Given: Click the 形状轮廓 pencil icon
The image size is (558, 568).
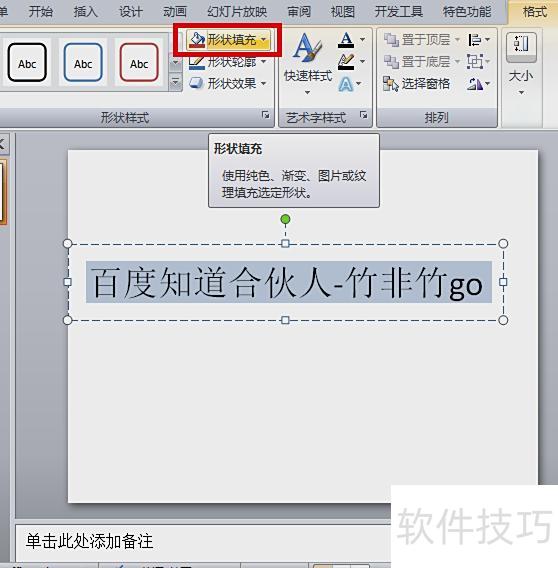Looking at the screenshot, I should pyautogui.click(x=197, y=62).
